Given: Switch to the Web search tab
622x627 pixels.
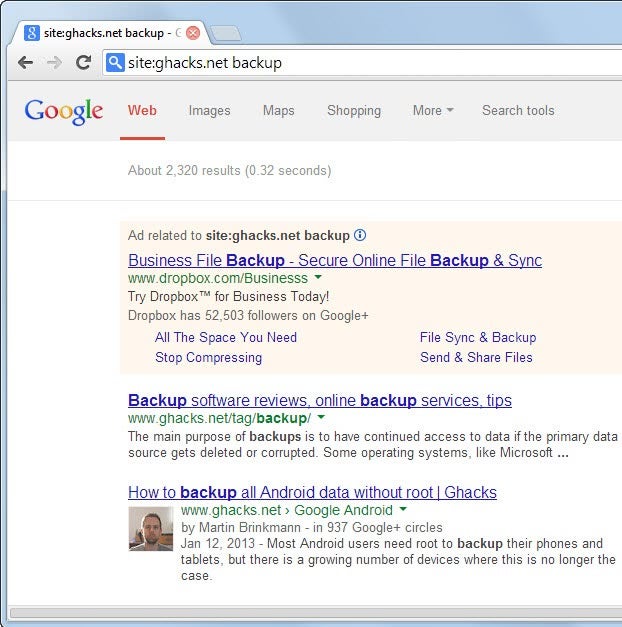Looking at the screenshot, I should pos(142,110).
